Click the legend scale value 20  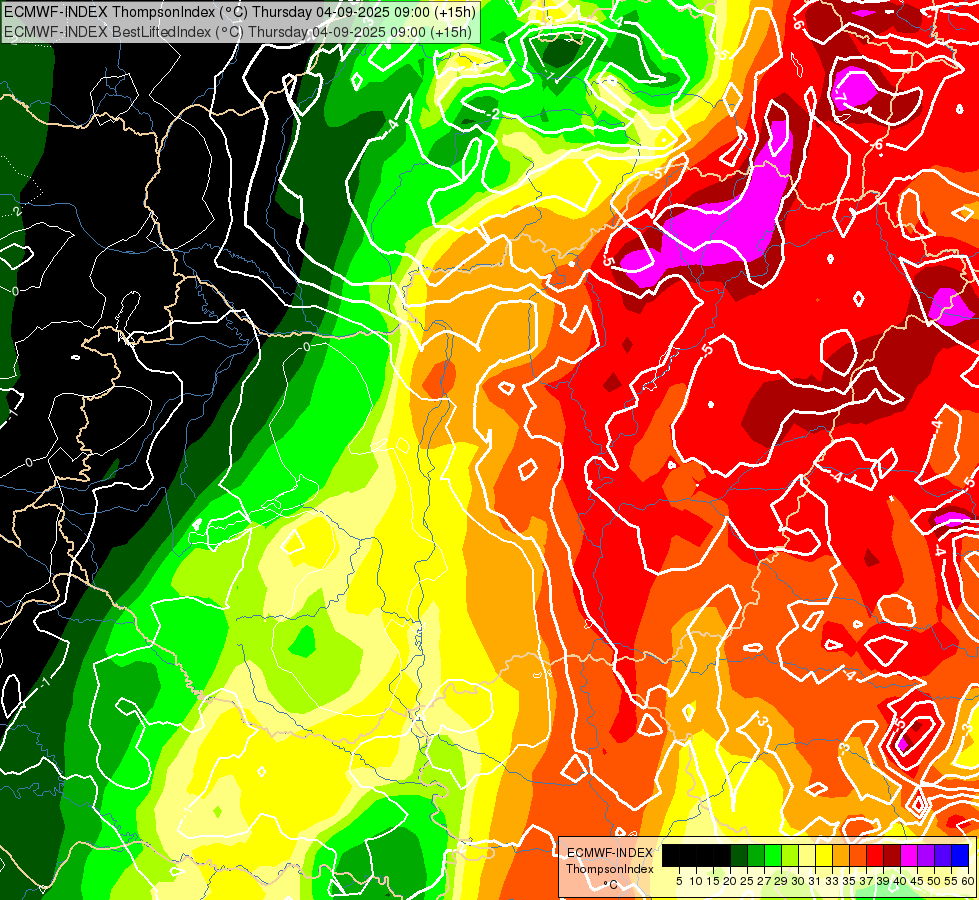(x=731, y=881)
